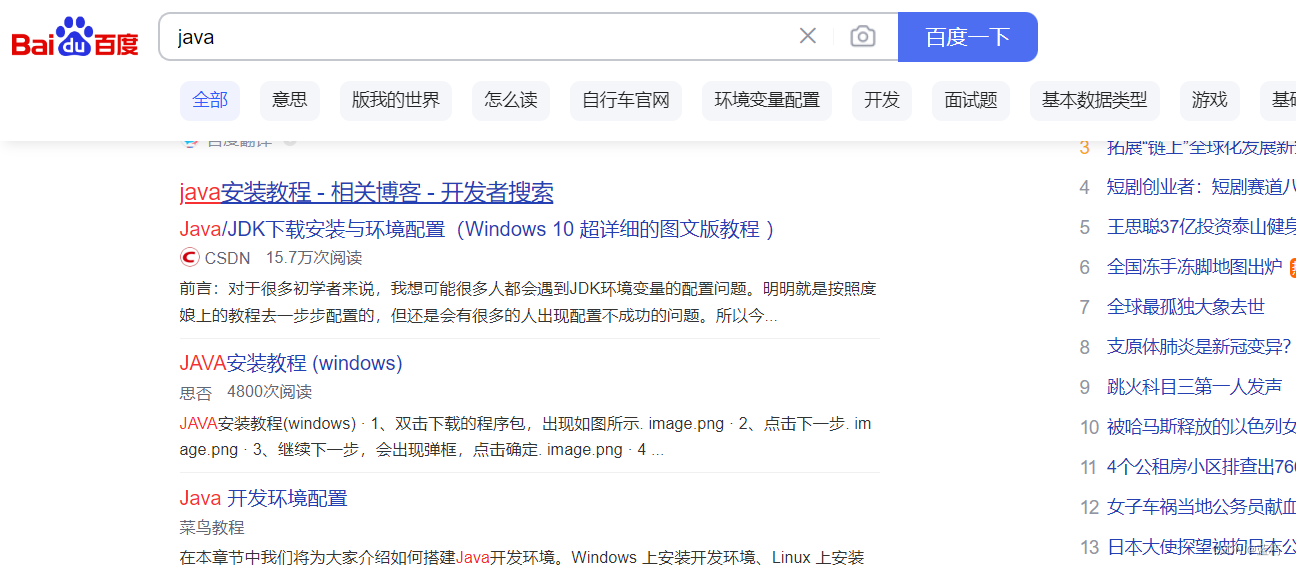Screen dimensions: 1296x565
Task: Select the 怎么读 filter tab
Action: [x=511, y=100]
